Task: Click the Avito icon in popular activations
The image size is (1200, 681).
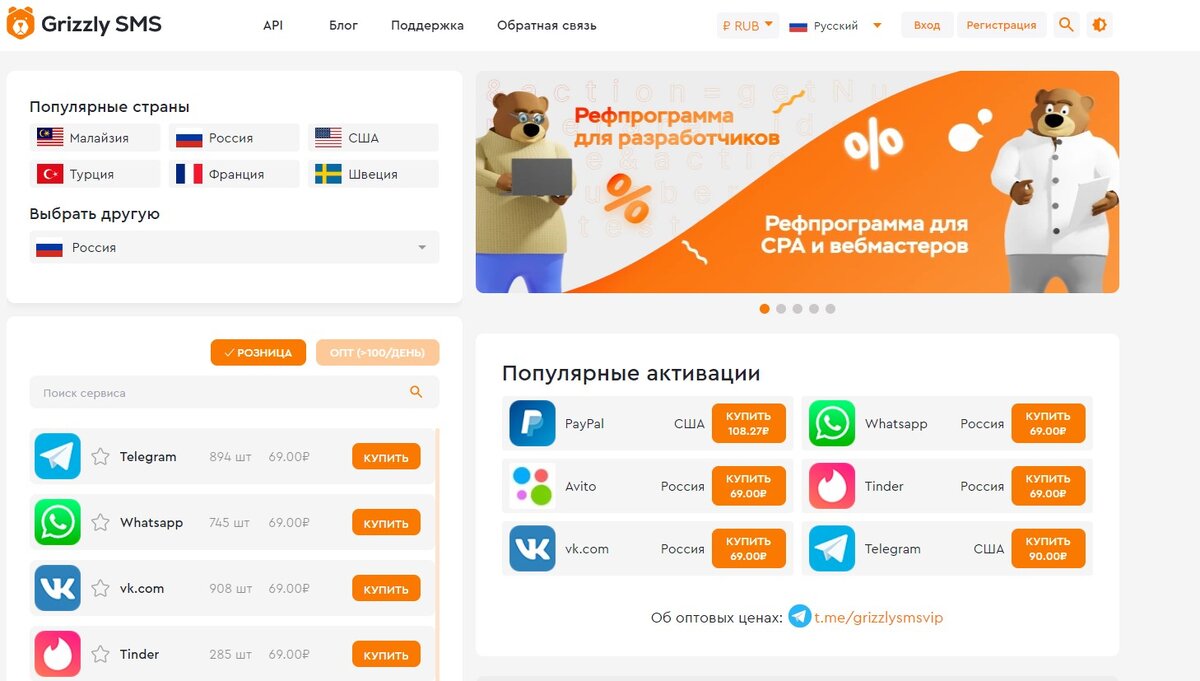Action: (532, 486)
